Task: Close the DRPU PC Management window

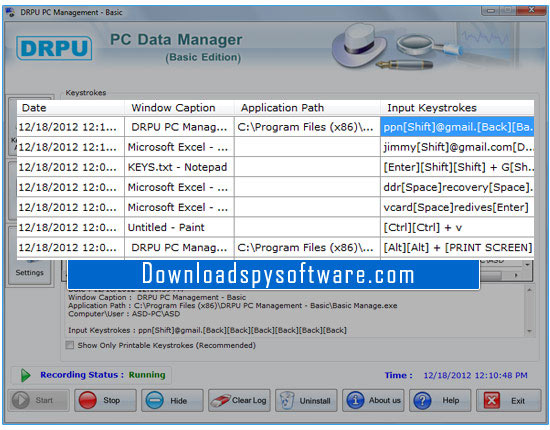Action: coord(531,10)
